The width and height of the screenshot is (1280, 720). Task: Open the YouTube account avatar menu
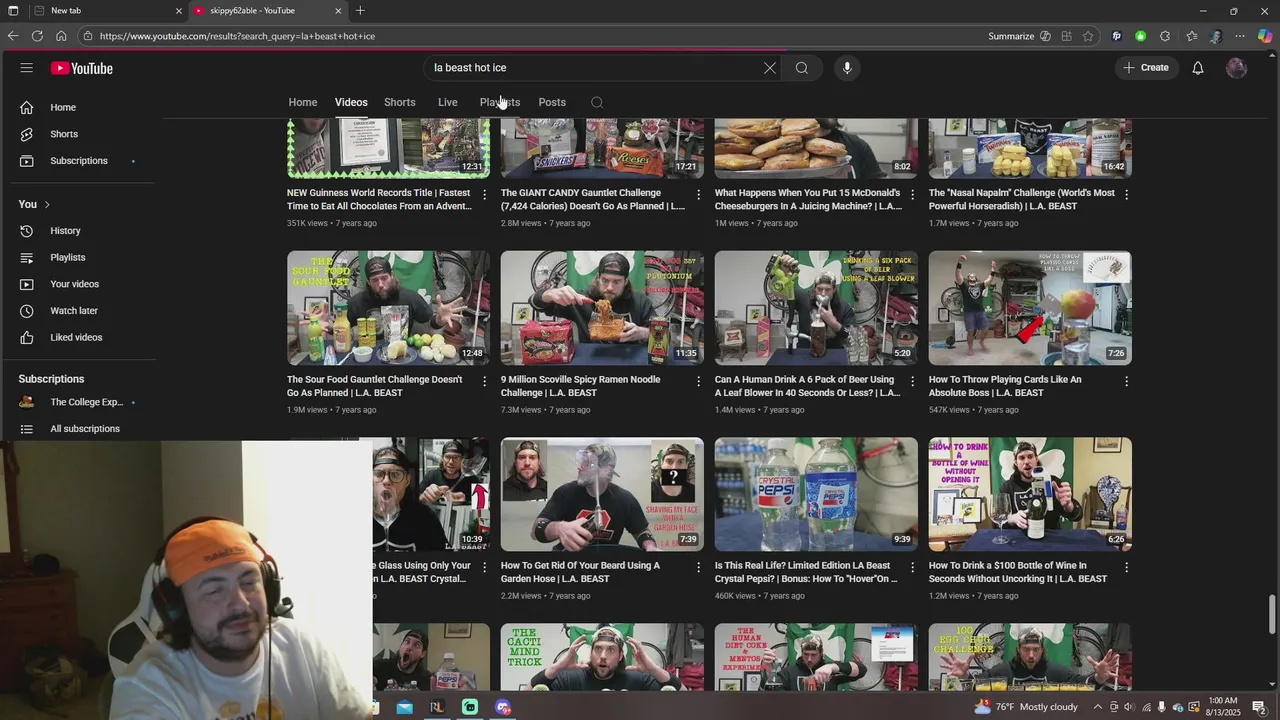[1237, 68]
